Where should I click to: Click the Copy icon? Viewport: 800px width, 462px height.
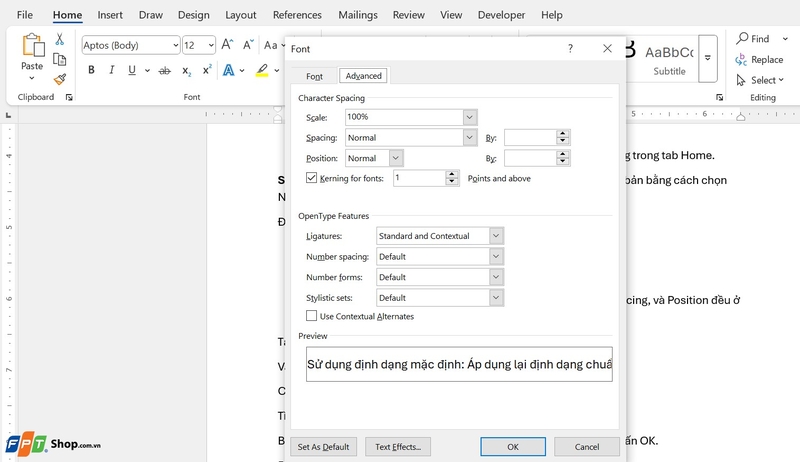point(60,60)
